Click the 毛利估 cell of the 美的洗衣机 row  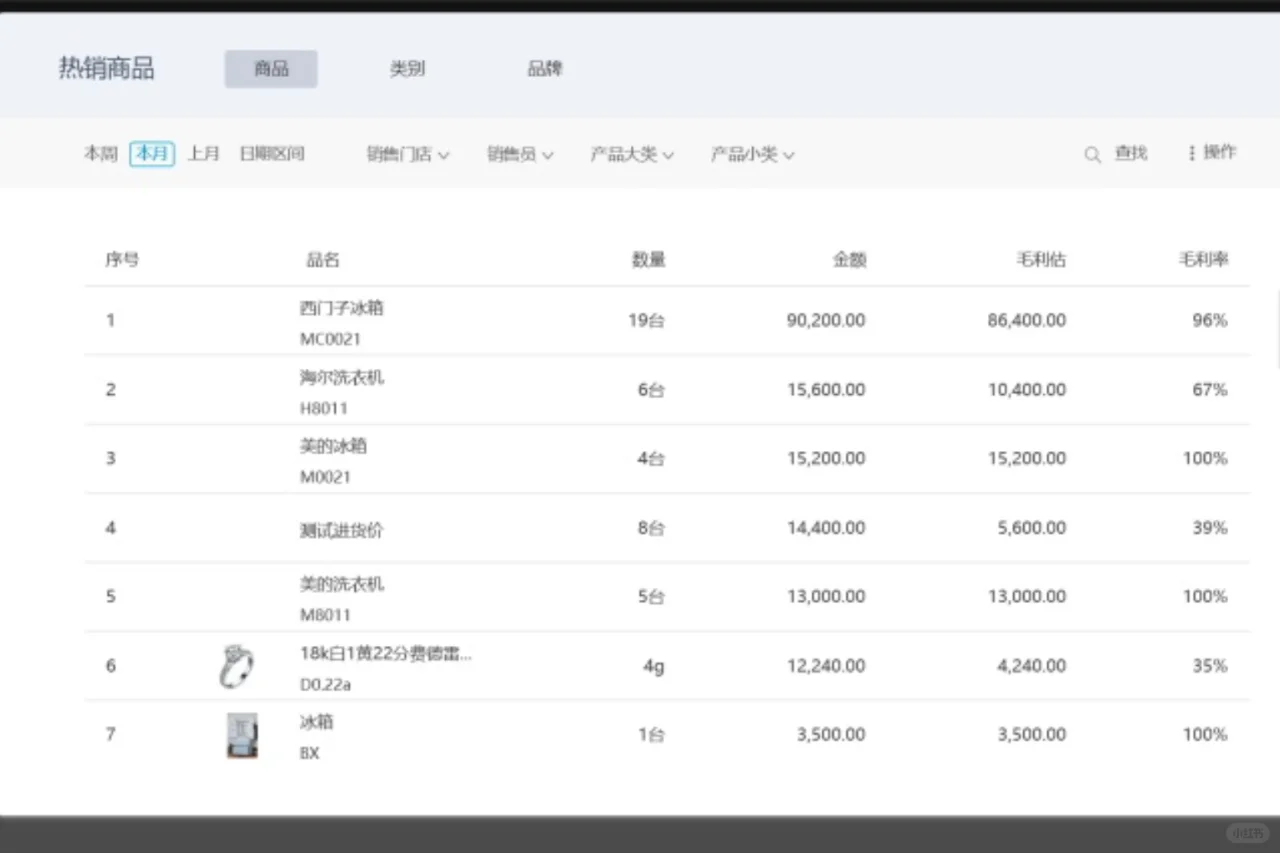(x=1027, y=597)
